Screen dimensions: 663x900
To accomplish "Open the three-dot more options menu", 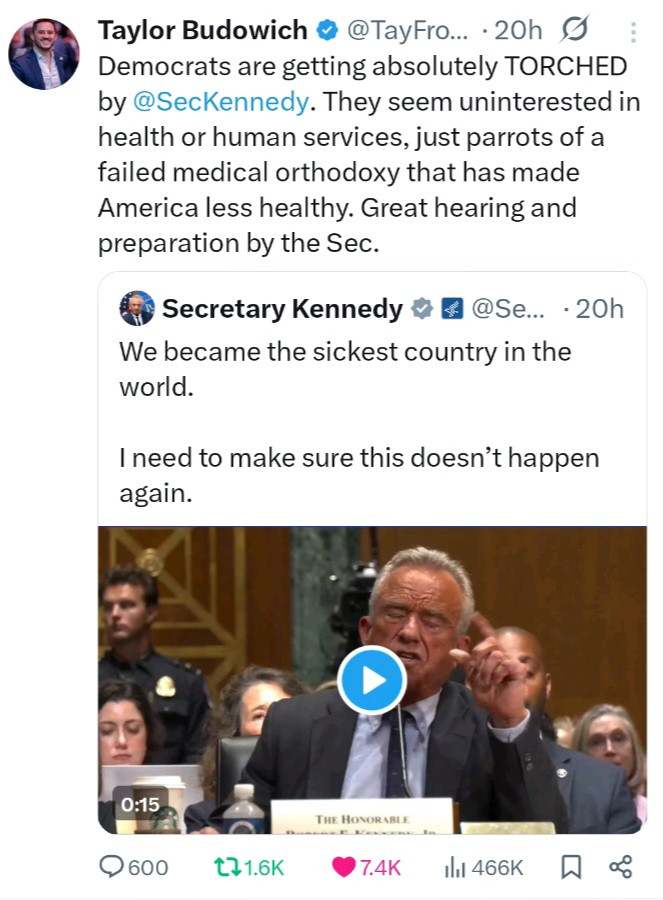I will pyautogui.click(x=633, y=33).
